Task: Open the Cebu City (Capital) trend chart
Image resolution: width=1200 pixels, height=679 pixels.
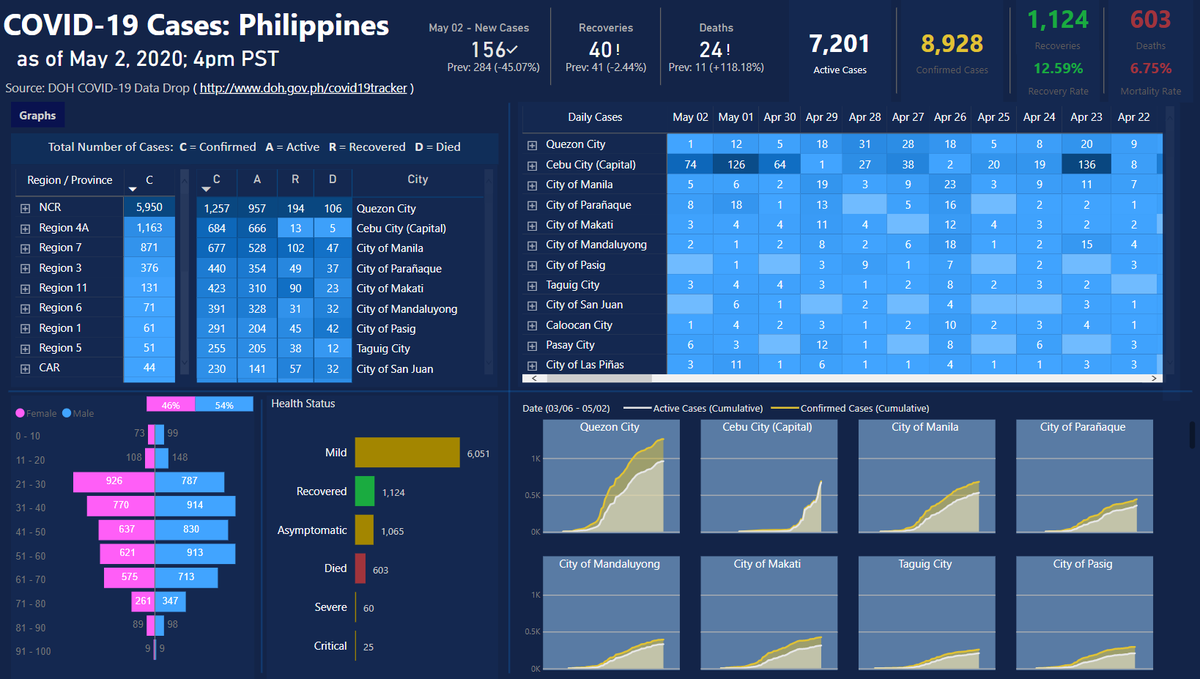Action: click(767, 476)
